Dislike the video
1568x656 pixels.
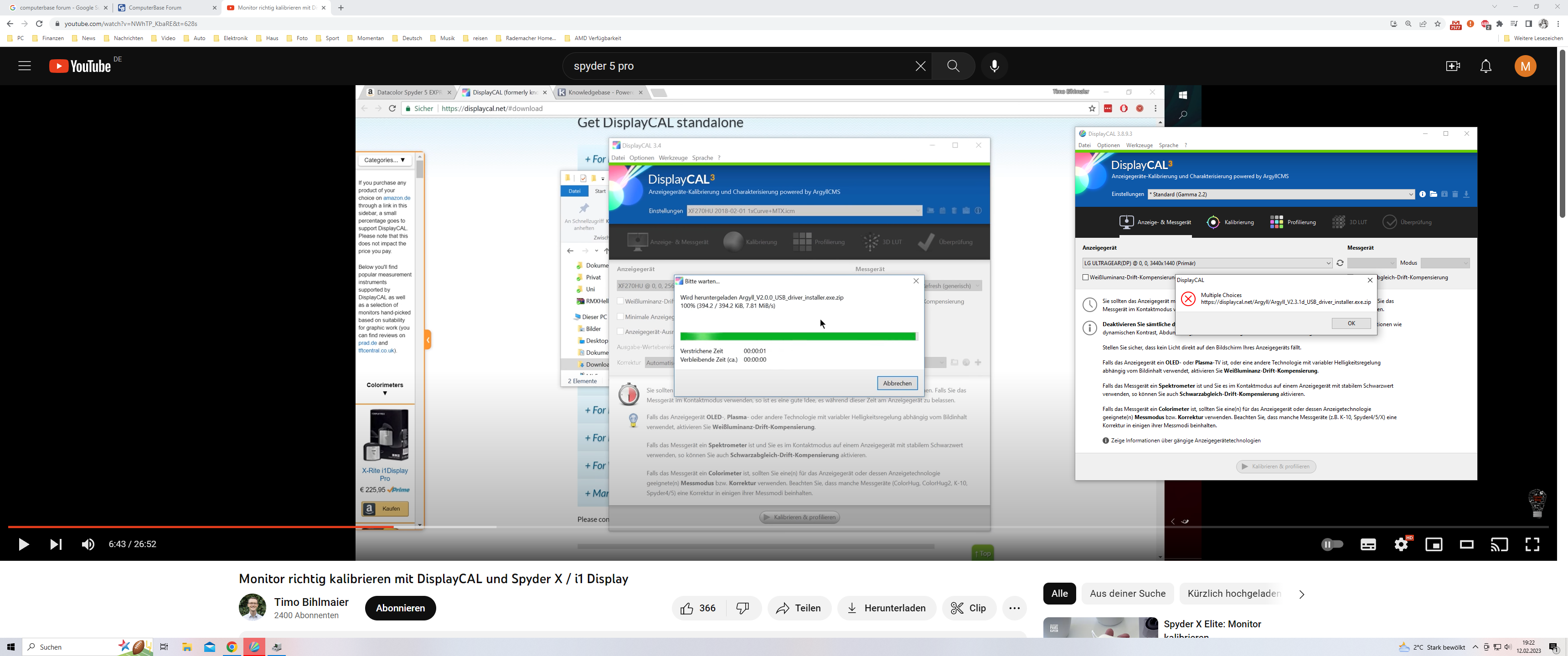[x=743, y=609]
